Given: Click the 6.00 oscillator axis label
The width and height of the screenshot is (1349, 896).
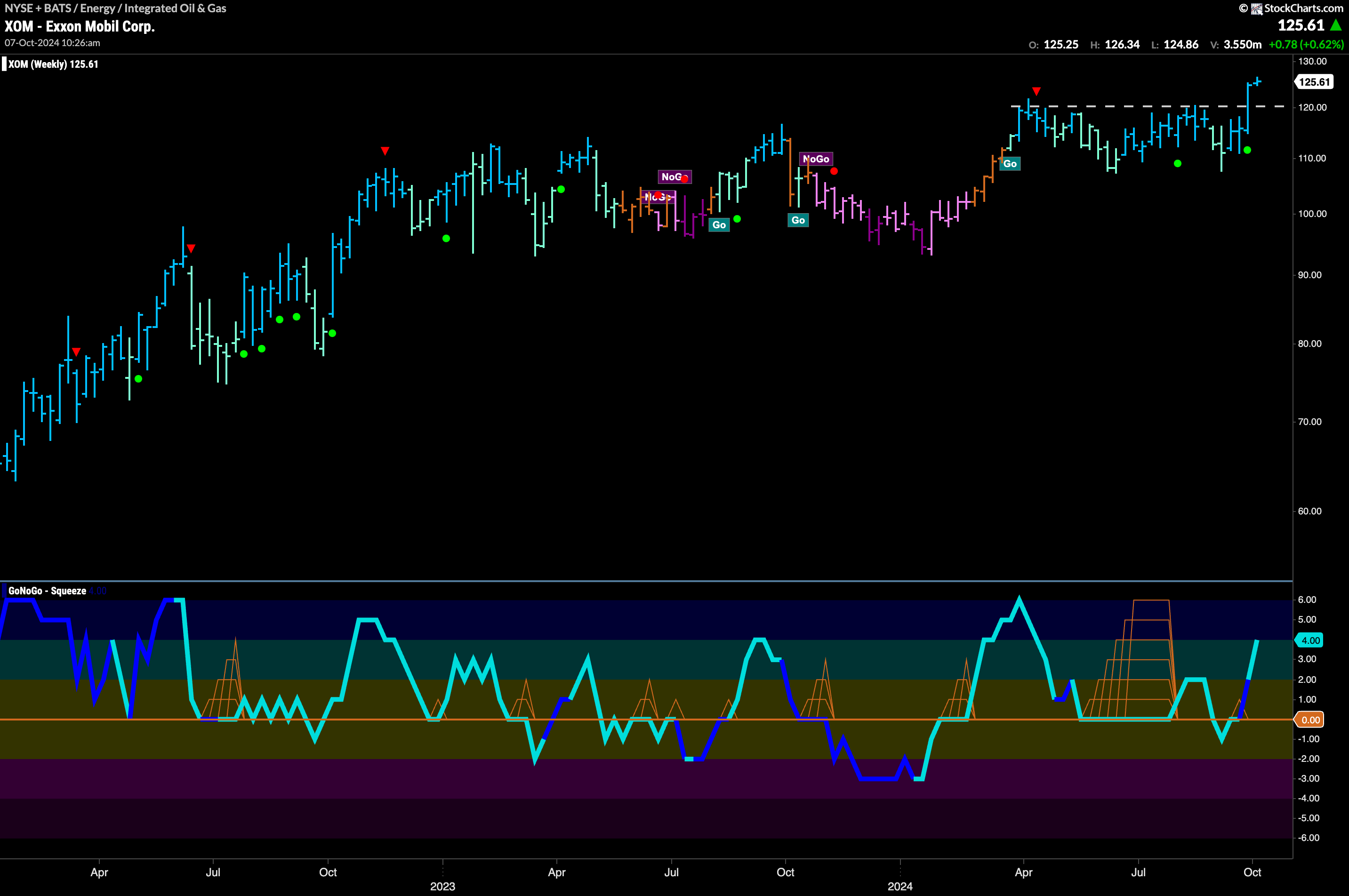Looking at the screenshot, I should pos(1307,600).
